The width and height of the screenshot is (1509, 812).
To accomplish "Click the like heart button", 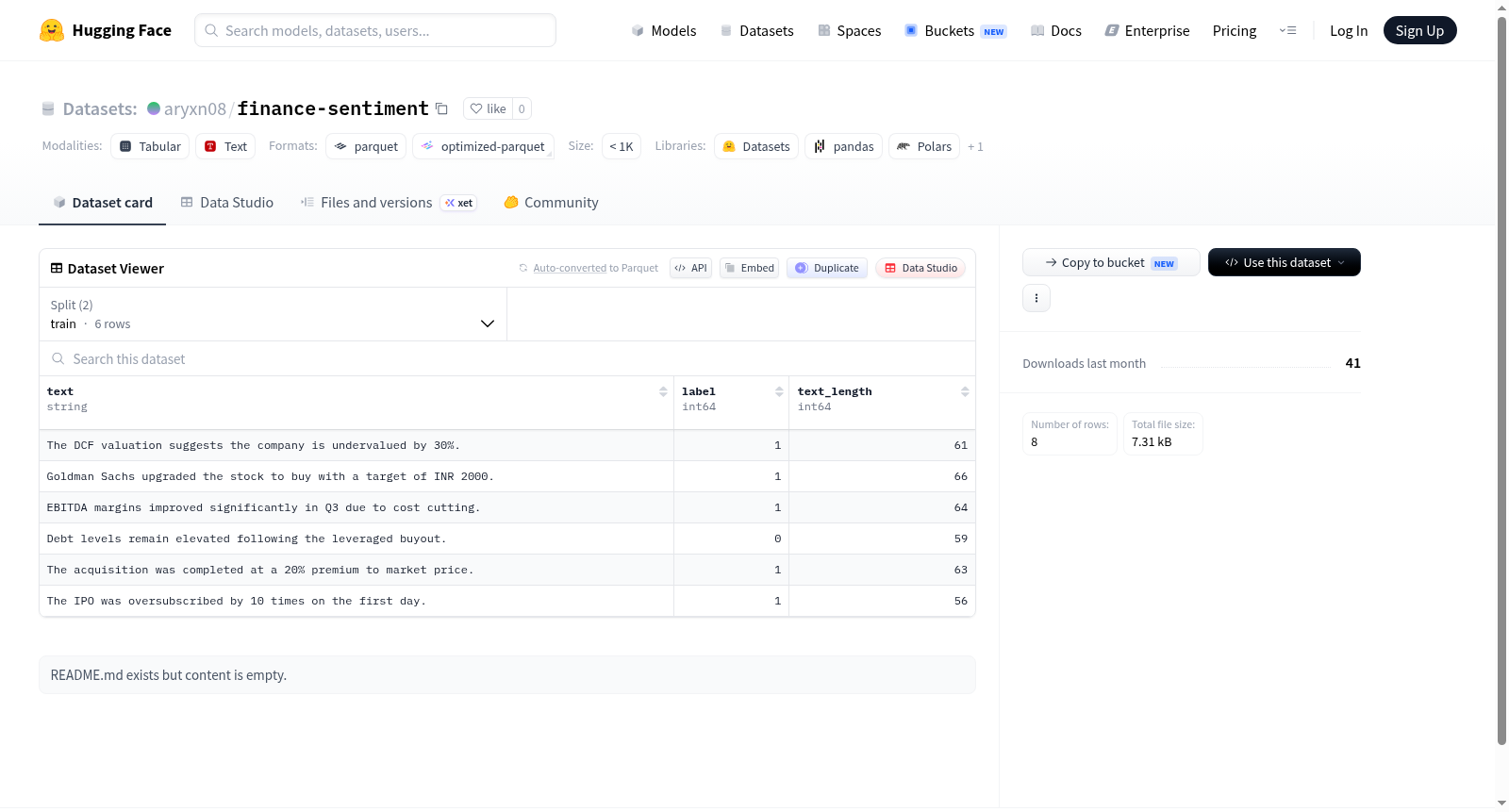I will 488,108.
